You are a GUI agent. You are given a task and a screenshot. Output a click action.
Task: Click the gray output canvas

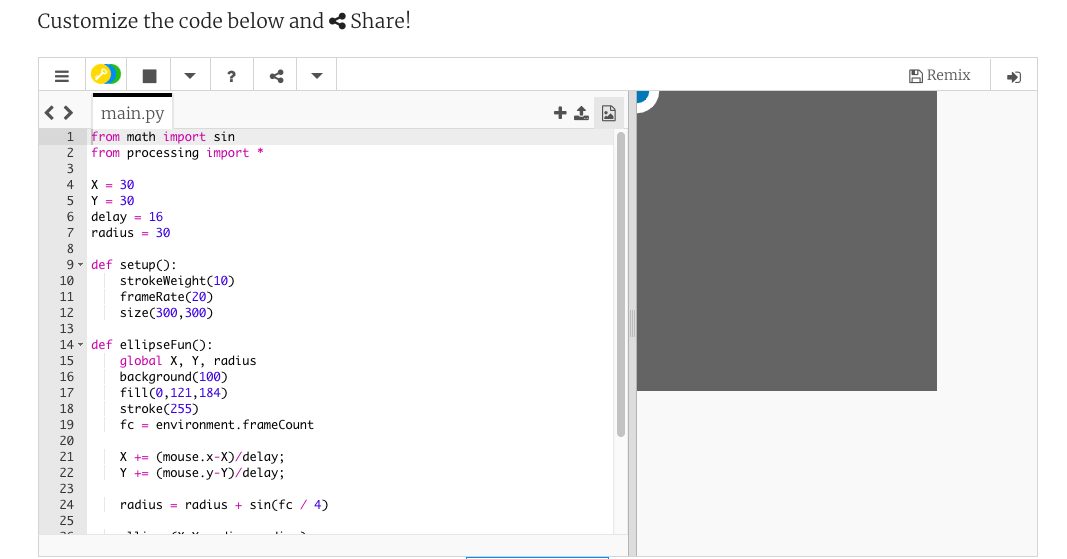coord(787,241)
